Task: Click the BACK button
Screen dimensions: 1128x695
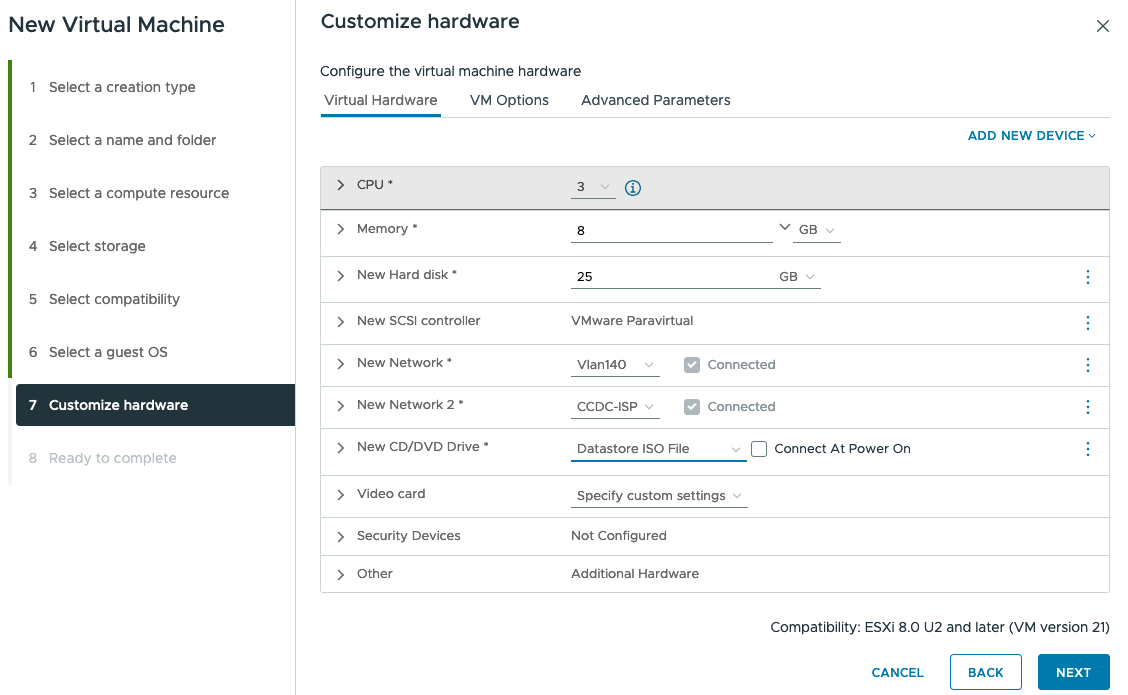Action: coord(985,672)
